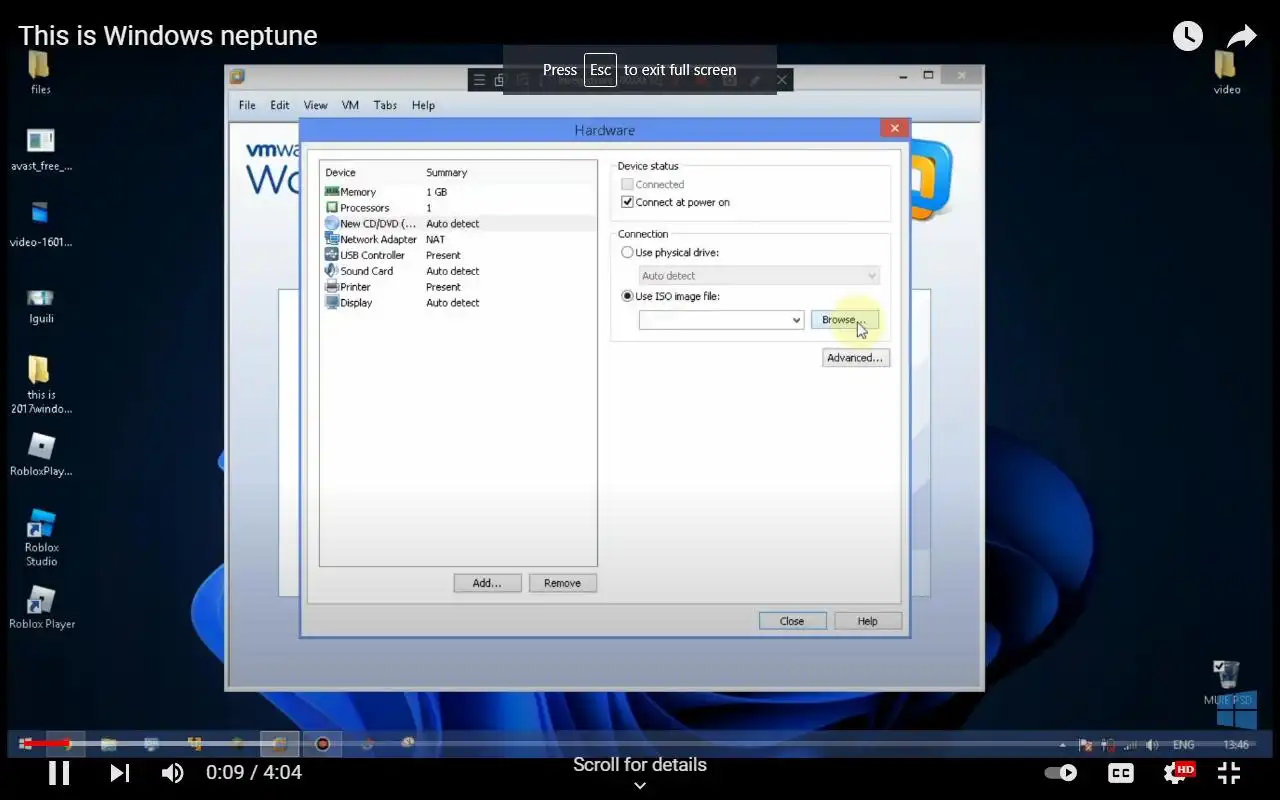This screenshot has width=1280, height=800.
Task: Click the Share arrow icon
Action: tap(1242, 37)
